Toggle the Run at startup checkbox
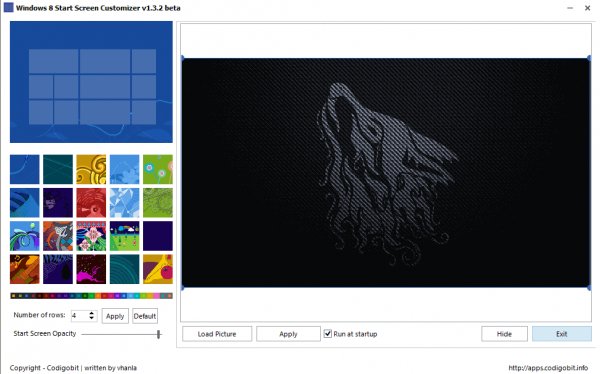 click(328, 333)
